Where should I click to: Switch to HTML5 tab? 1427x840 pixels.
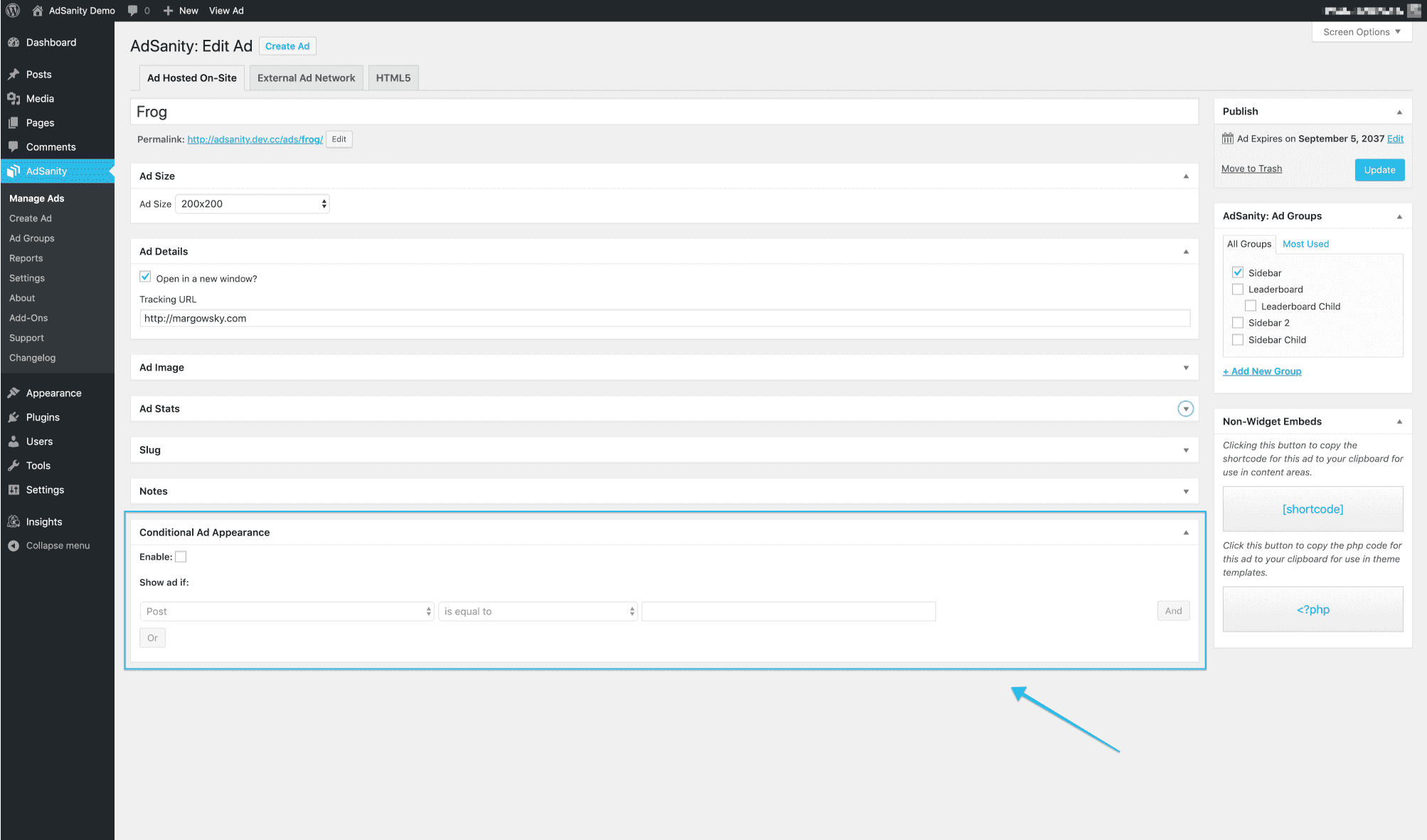[x=393, y=78]
